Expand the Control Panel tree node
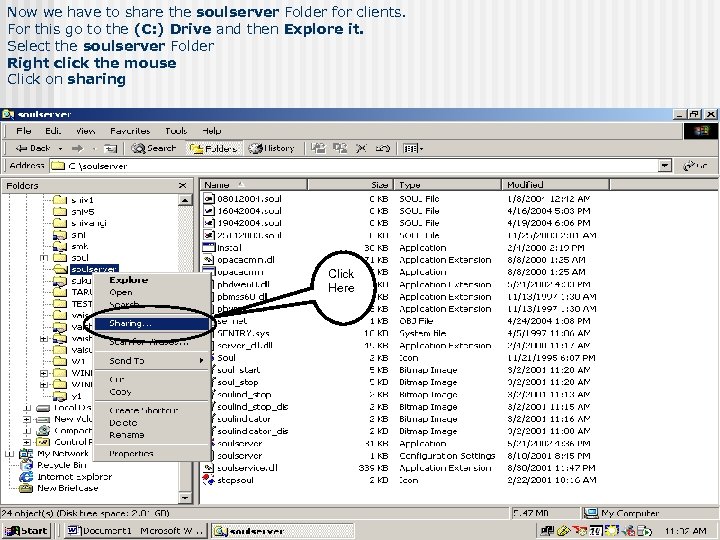 coord(27,442)
